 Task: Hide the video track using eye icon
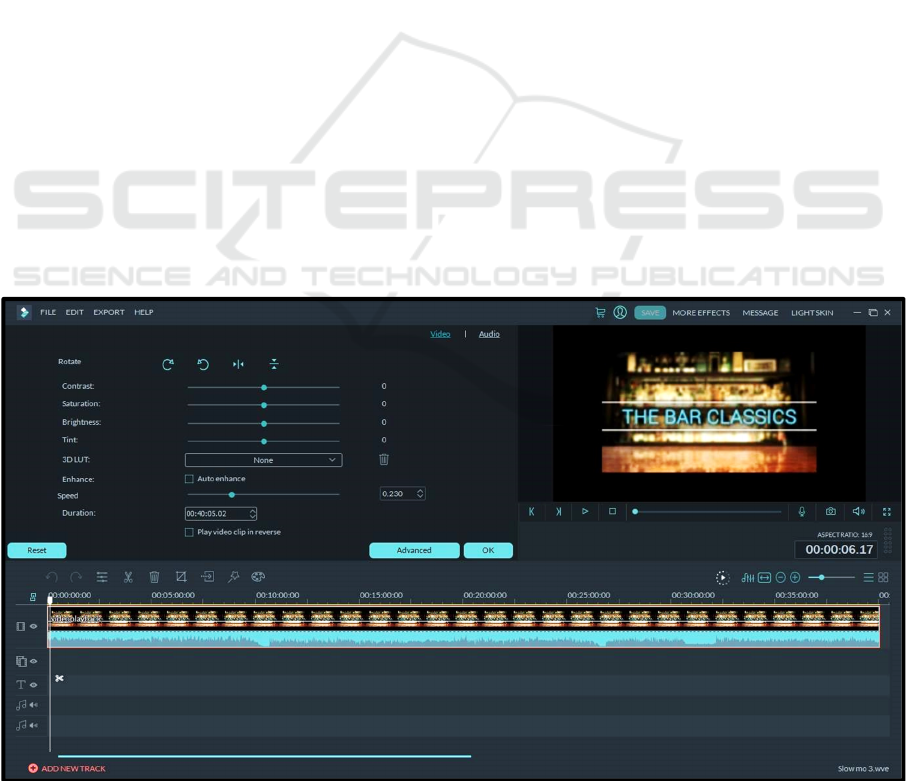(33, 627)
